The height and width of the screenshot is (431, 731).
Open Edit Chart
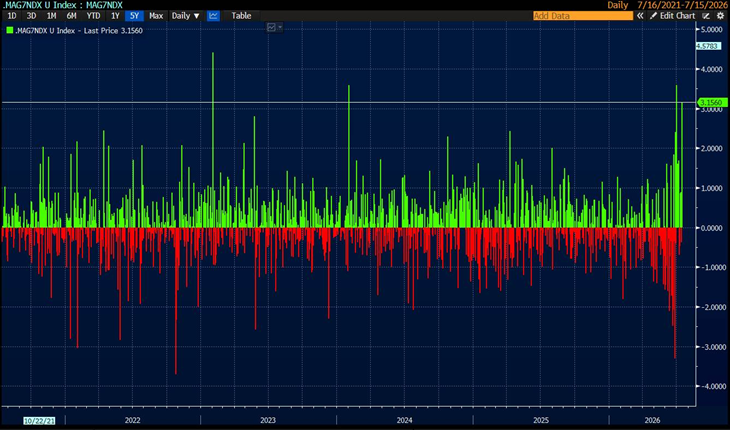[x=673, y=16]
